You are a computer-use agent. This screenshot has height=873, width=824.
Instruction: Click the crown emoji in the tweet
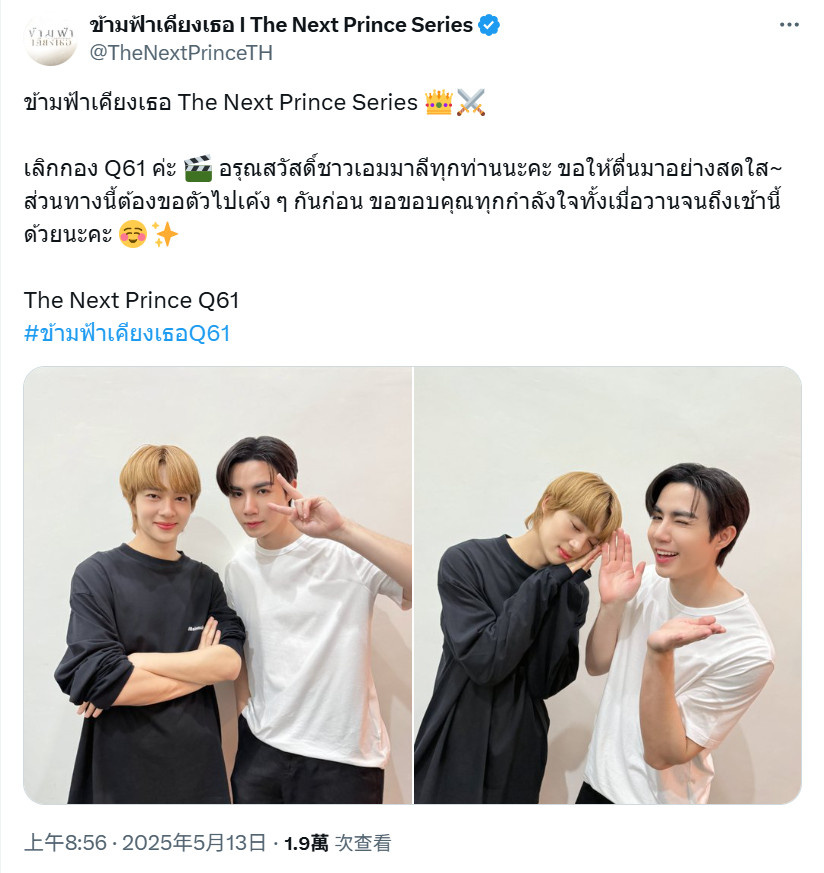439,102
